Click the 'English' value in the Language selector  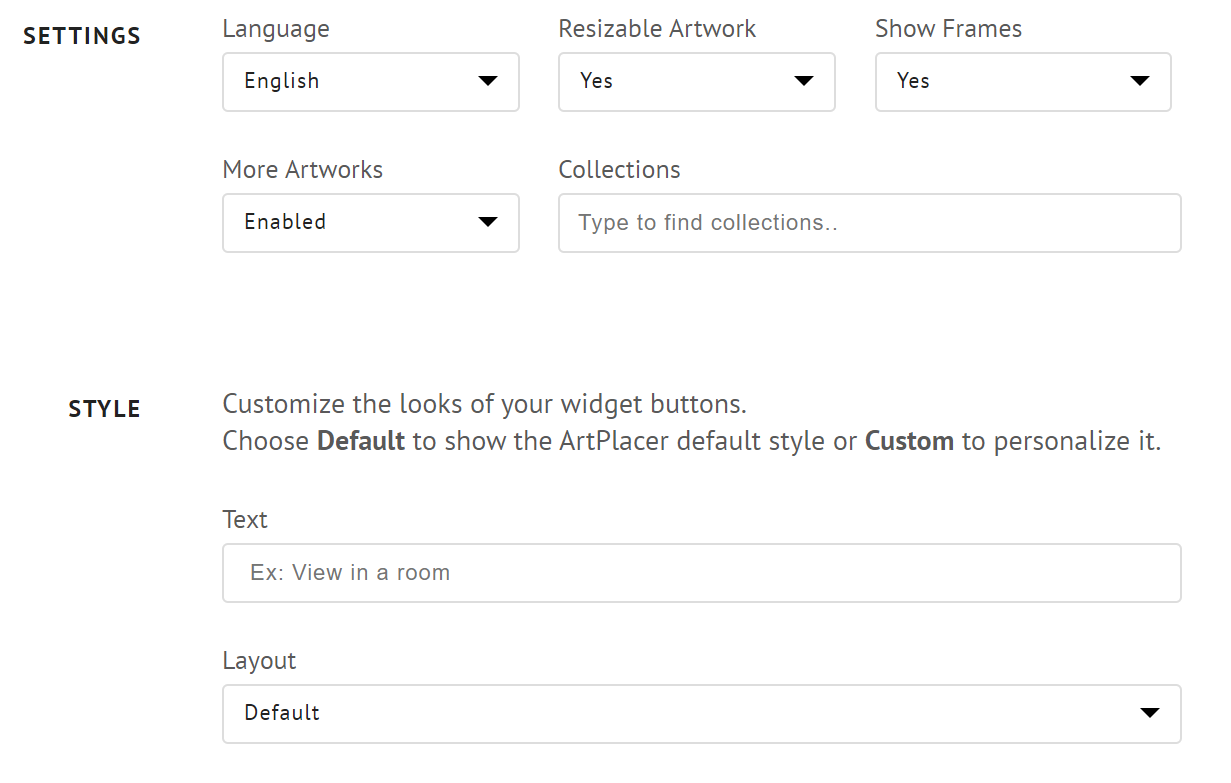click(x=282, y=81)
